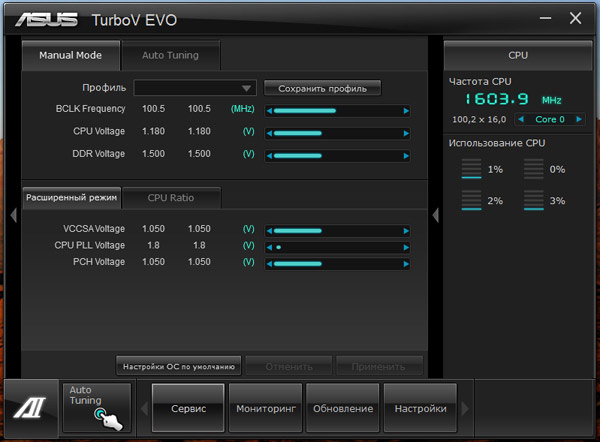600x442 pixels.
Task: Open the Настройки menu
Action: pos(420,408)
